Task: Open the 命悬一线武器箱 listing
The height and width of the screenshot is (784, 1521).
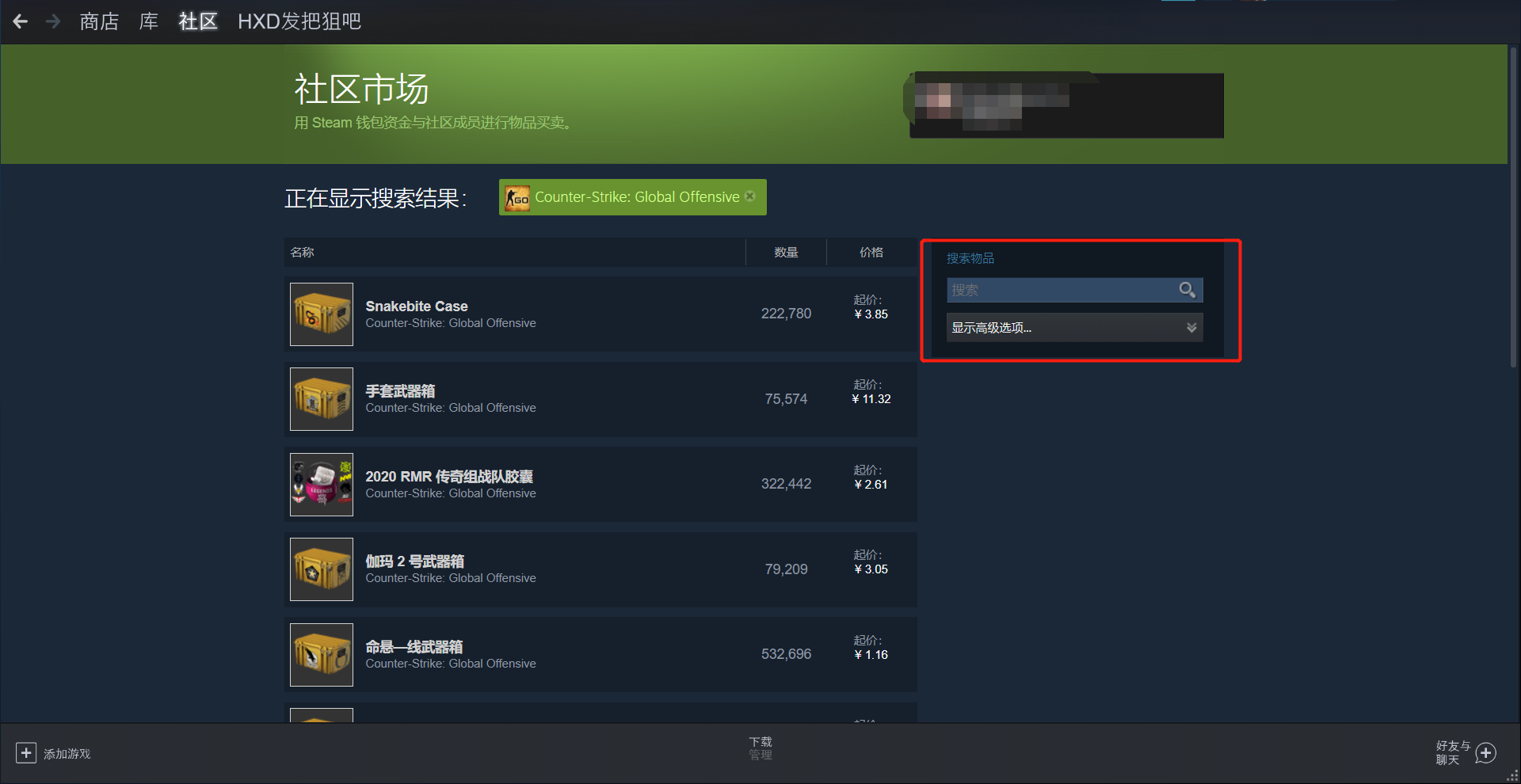Action: pos(600,655)
